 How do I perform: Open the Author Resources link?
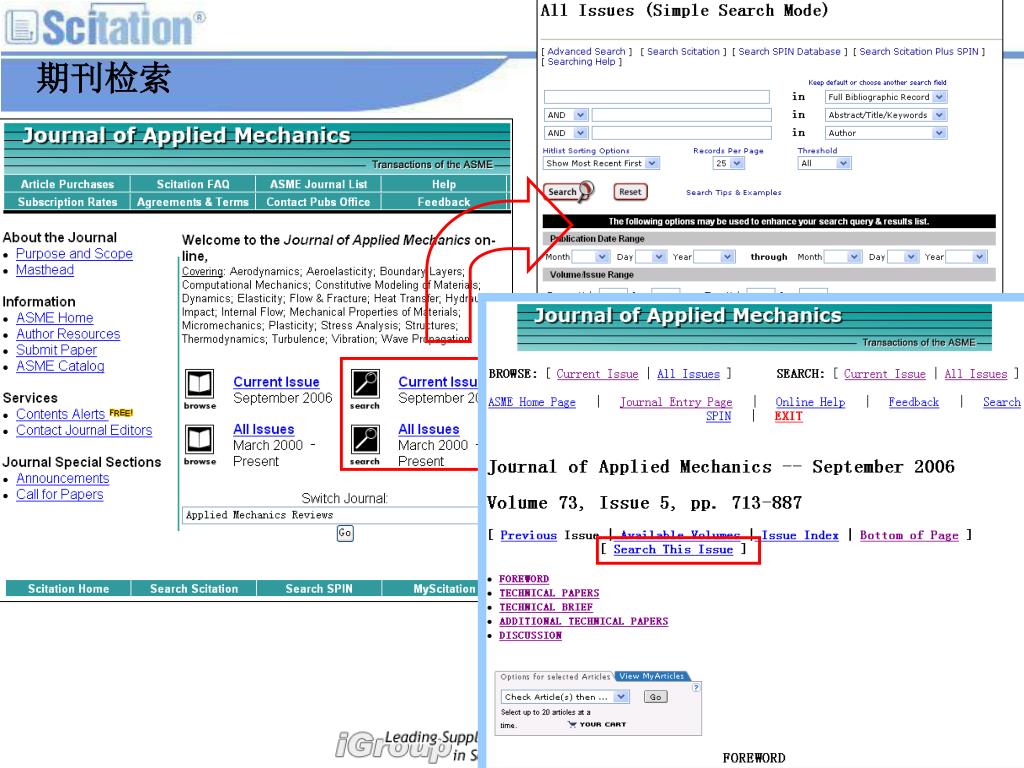point(68,334)
